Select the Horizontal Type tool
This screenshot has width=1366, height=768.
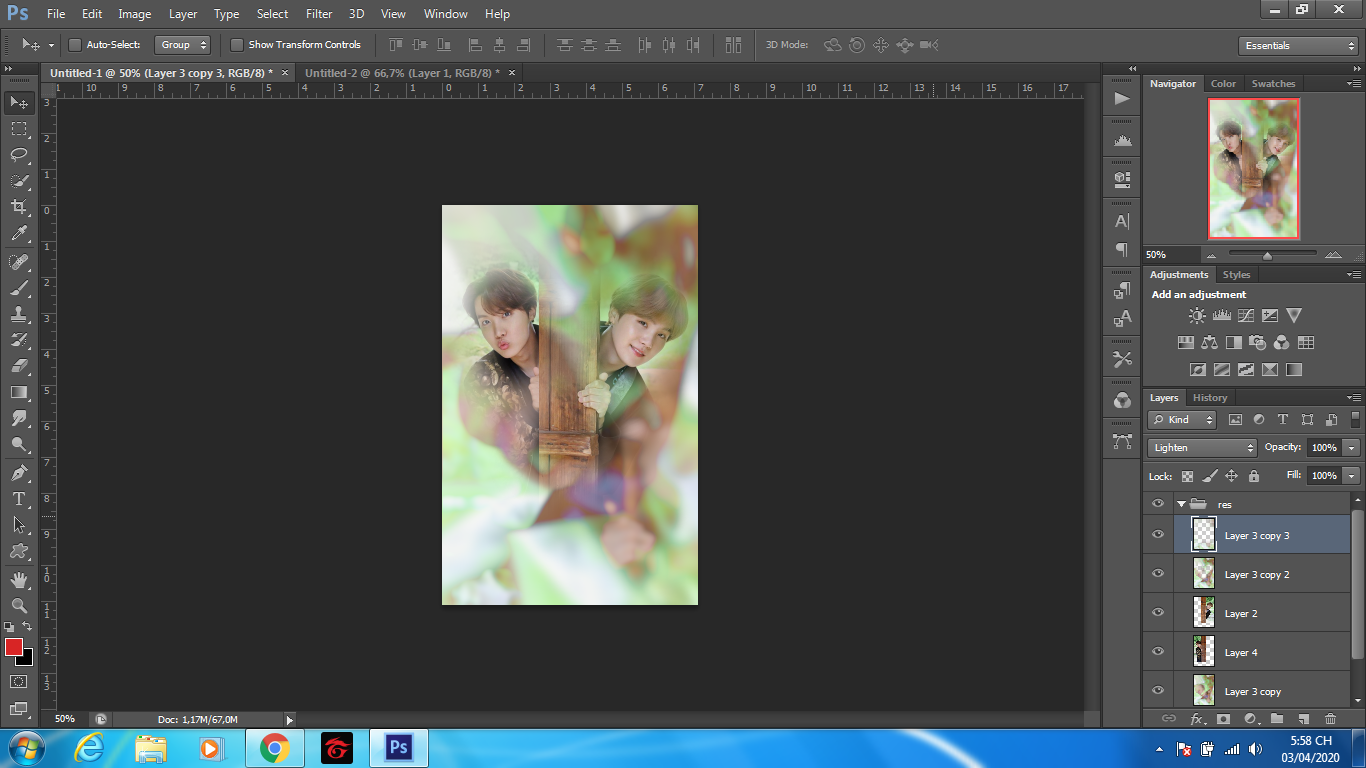click(19, 498)
